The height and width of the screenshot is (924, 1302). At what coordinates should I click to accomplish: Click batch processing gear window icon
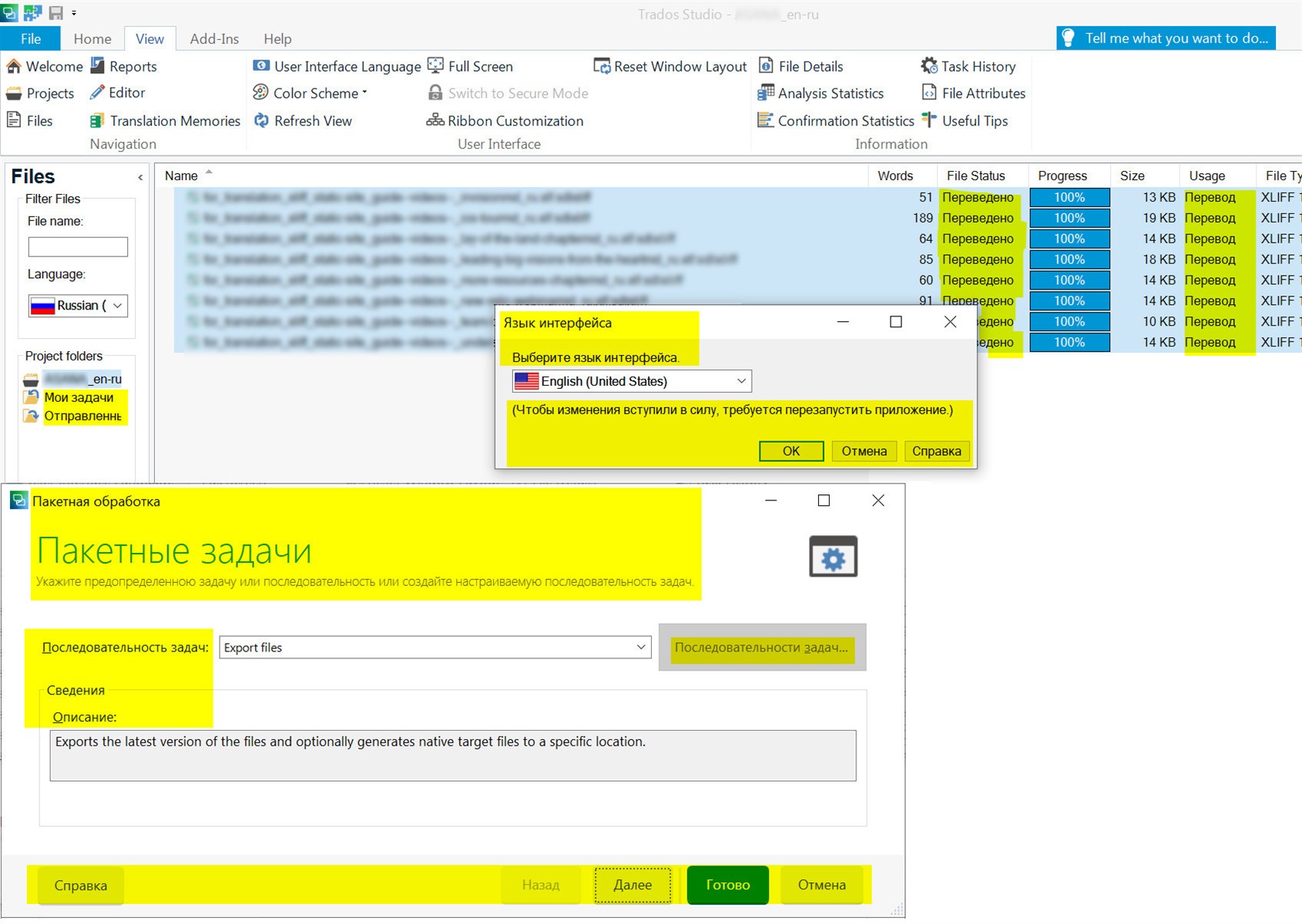pos(833,557)
